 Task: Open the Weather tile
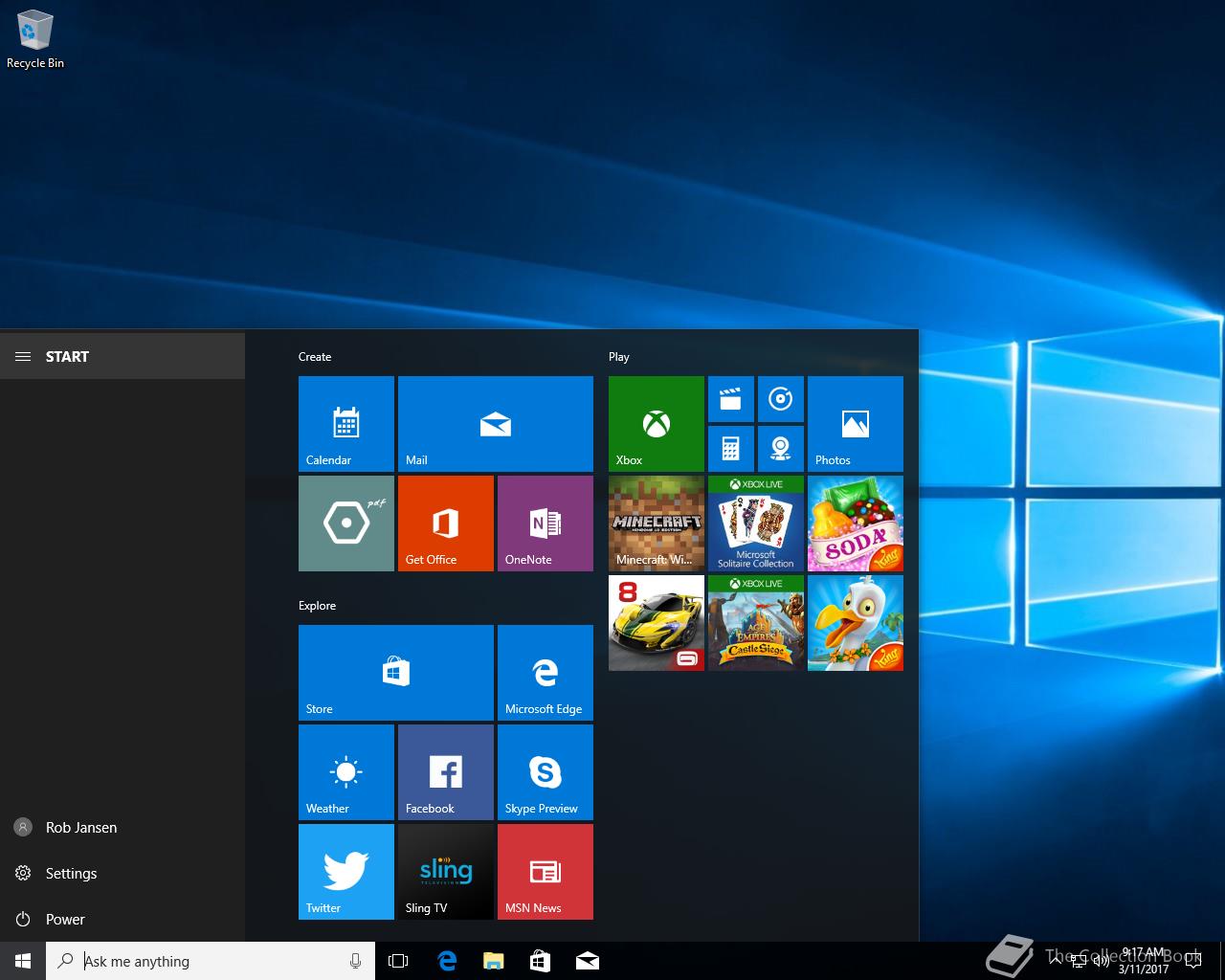(346, 772)
